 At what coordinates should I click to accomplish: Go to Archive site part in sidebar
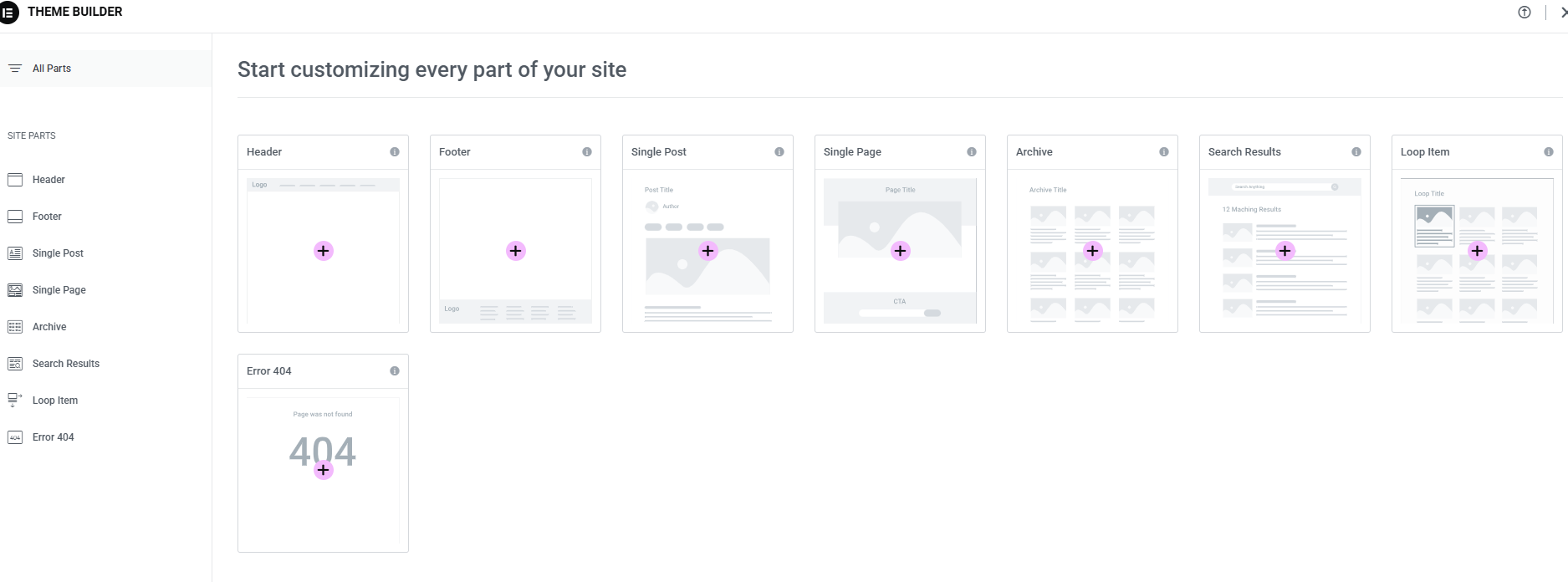[49, 327]
